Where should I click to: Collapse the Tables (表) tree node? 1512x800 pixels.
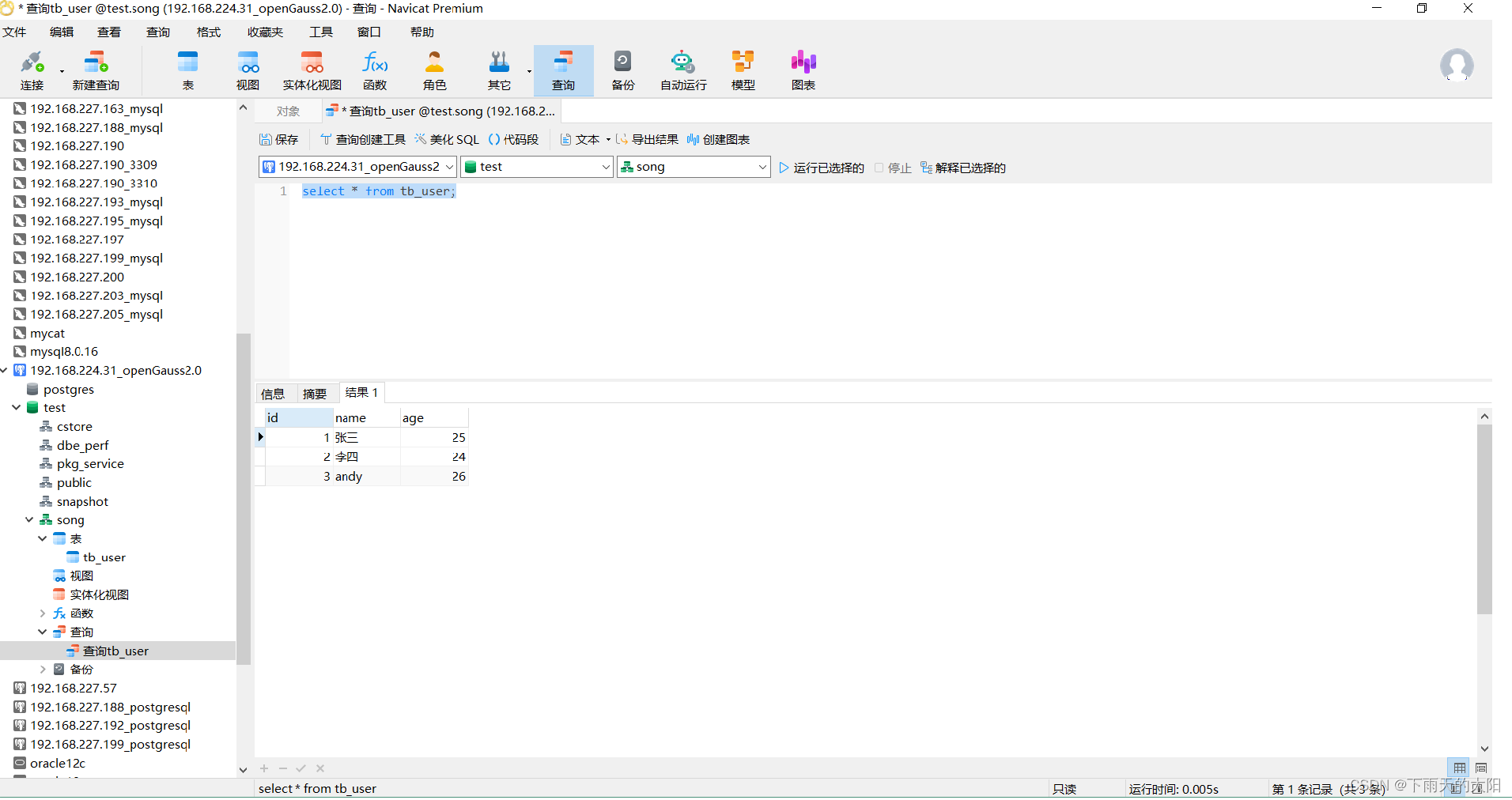(x=43, y=539)
